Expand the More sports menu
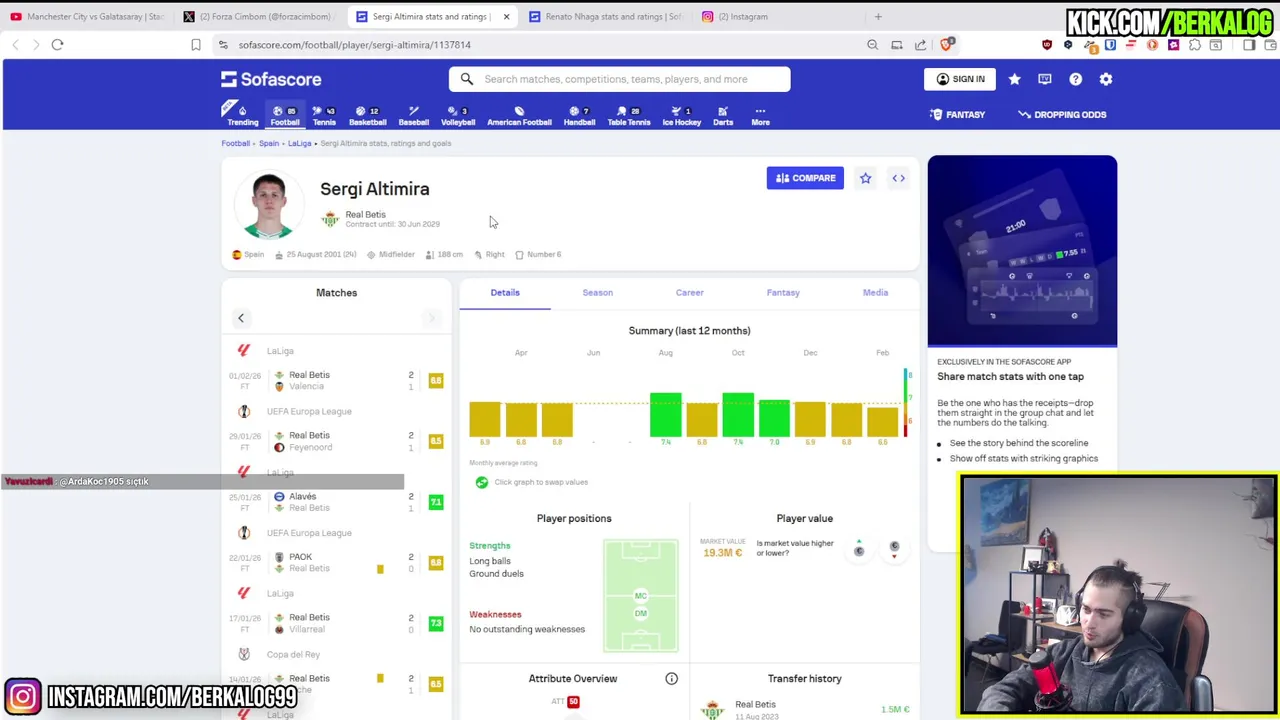The image size is (1280, 720). [x=760, y=116]
